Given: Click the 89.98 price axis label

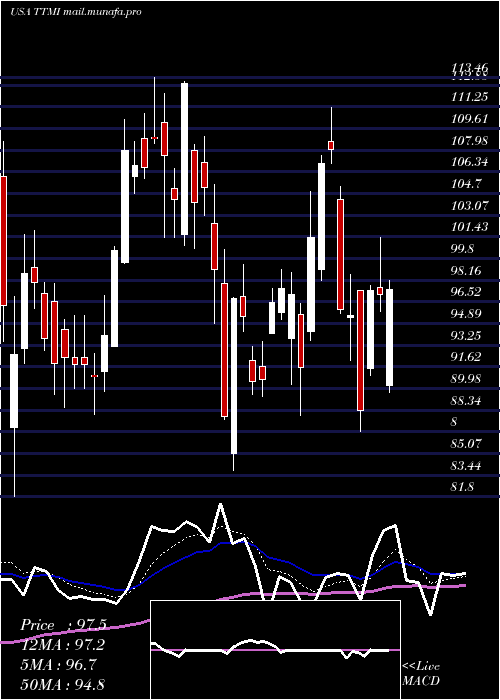Looking at the screenshot, I should [x=467, y=379].
